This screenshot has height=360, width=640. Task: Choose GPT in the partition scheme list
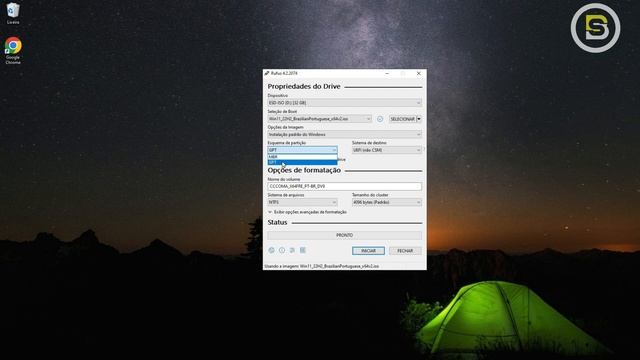302,162
